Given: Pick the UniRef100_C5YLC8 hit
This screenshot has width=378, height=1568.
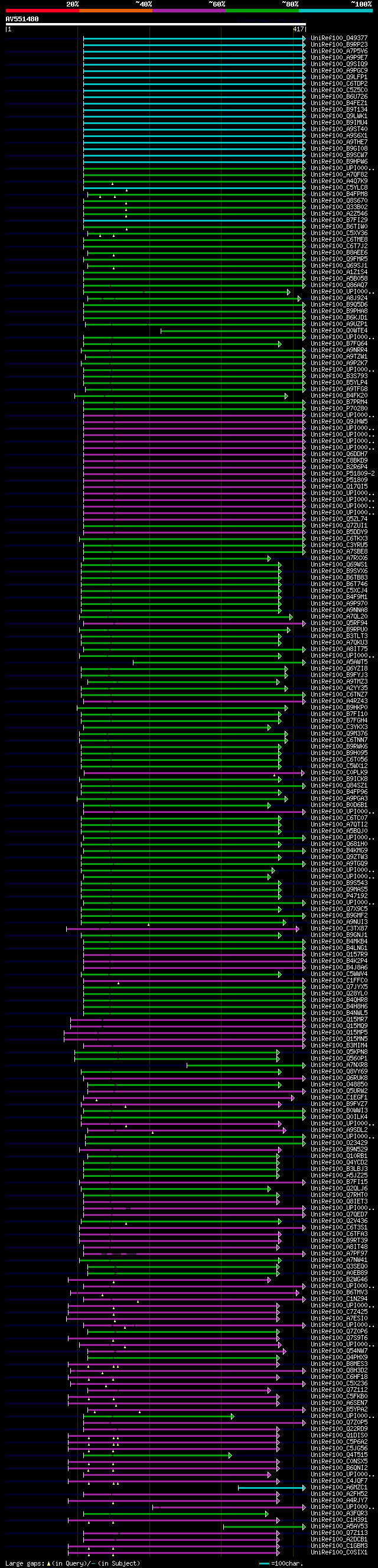Looking at the screenshot, I should tap(339, 187).
